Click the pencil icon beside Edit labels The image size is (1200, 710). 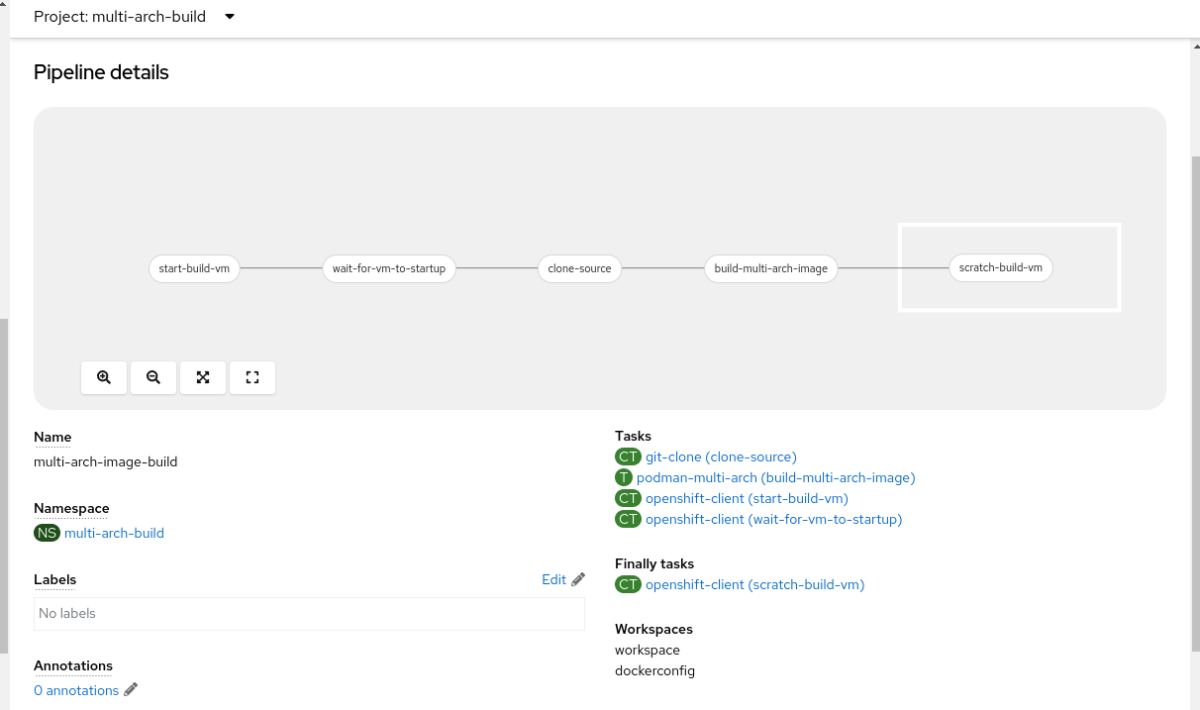click(x=576, y=579)
